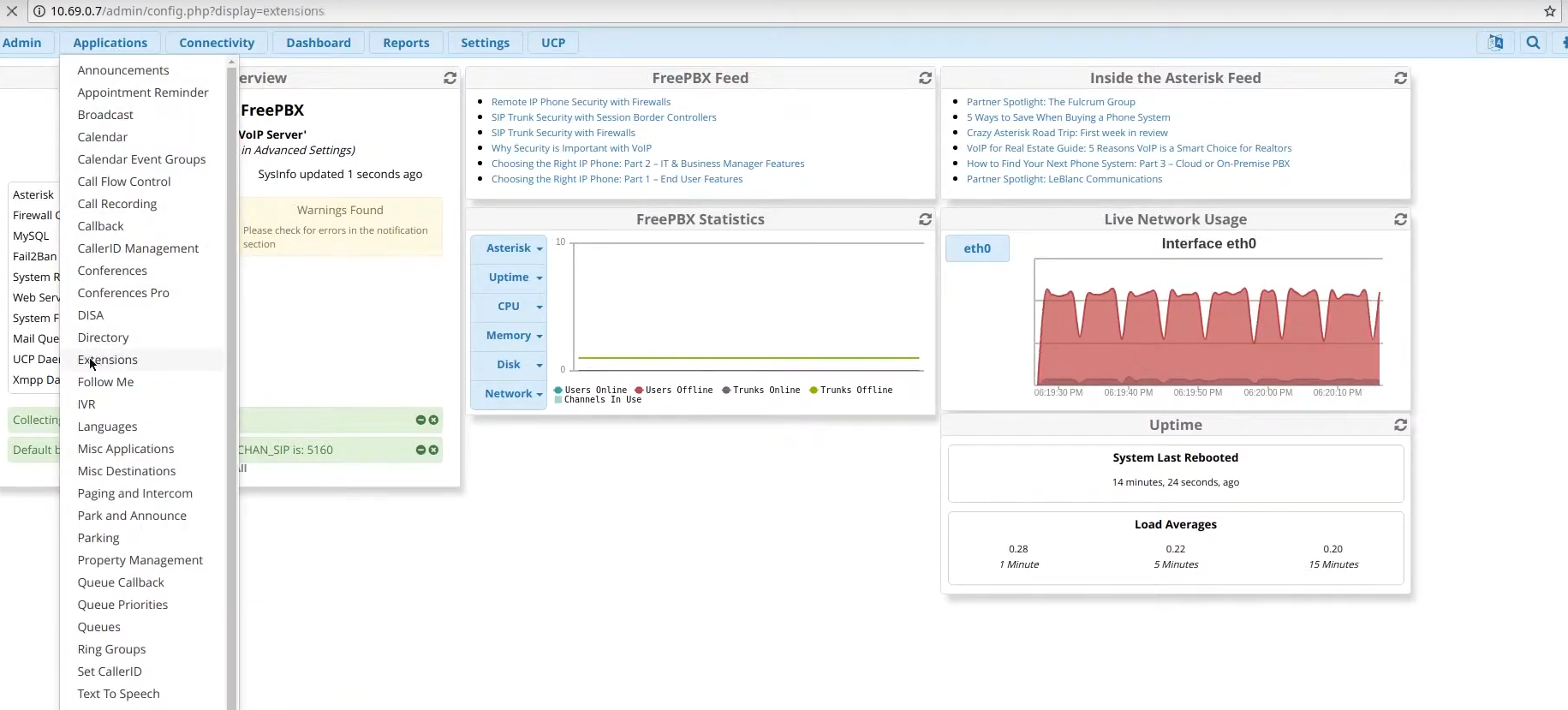Refresh the System Overview panel

(x=450, y=78)
